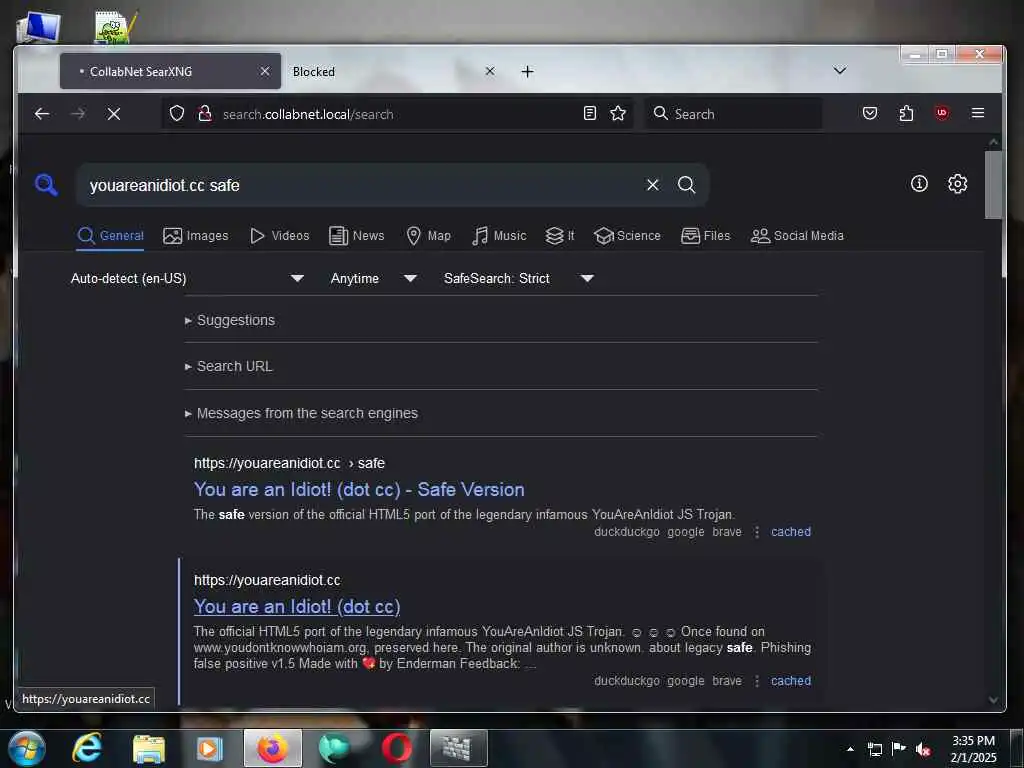The image size is (1024, 768).
Task: Open the extensions puzzle icon
Action: point(906,114)
